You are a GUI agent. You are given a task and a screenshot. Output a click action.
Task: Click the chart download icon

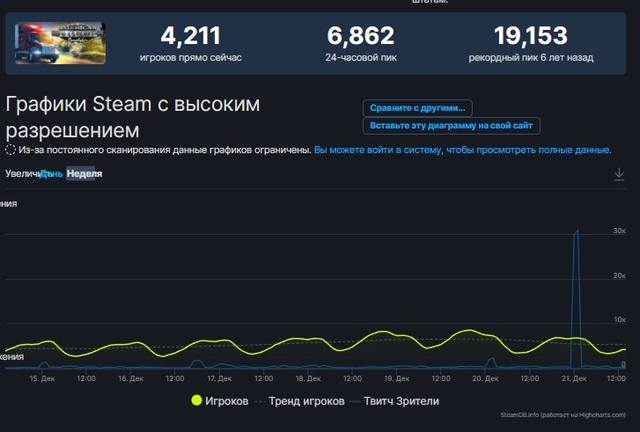pyautogui.click(x=619, y=174)
